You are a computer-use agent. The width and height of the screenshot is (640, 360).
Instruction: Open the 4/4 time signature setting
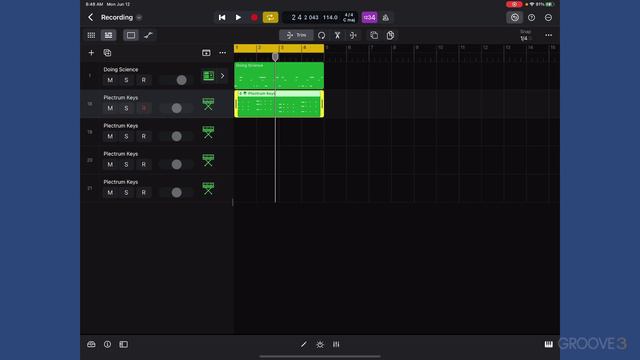click(x=349, y=15)
